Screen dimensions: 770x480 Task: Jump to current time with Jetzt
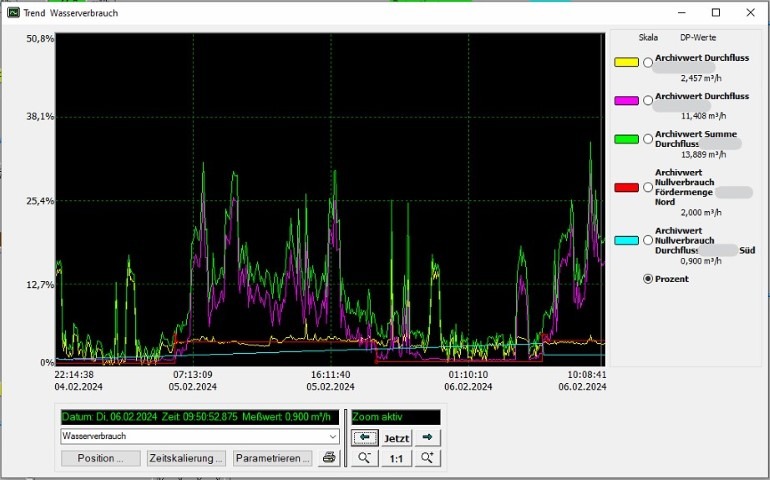click(396, 437)
